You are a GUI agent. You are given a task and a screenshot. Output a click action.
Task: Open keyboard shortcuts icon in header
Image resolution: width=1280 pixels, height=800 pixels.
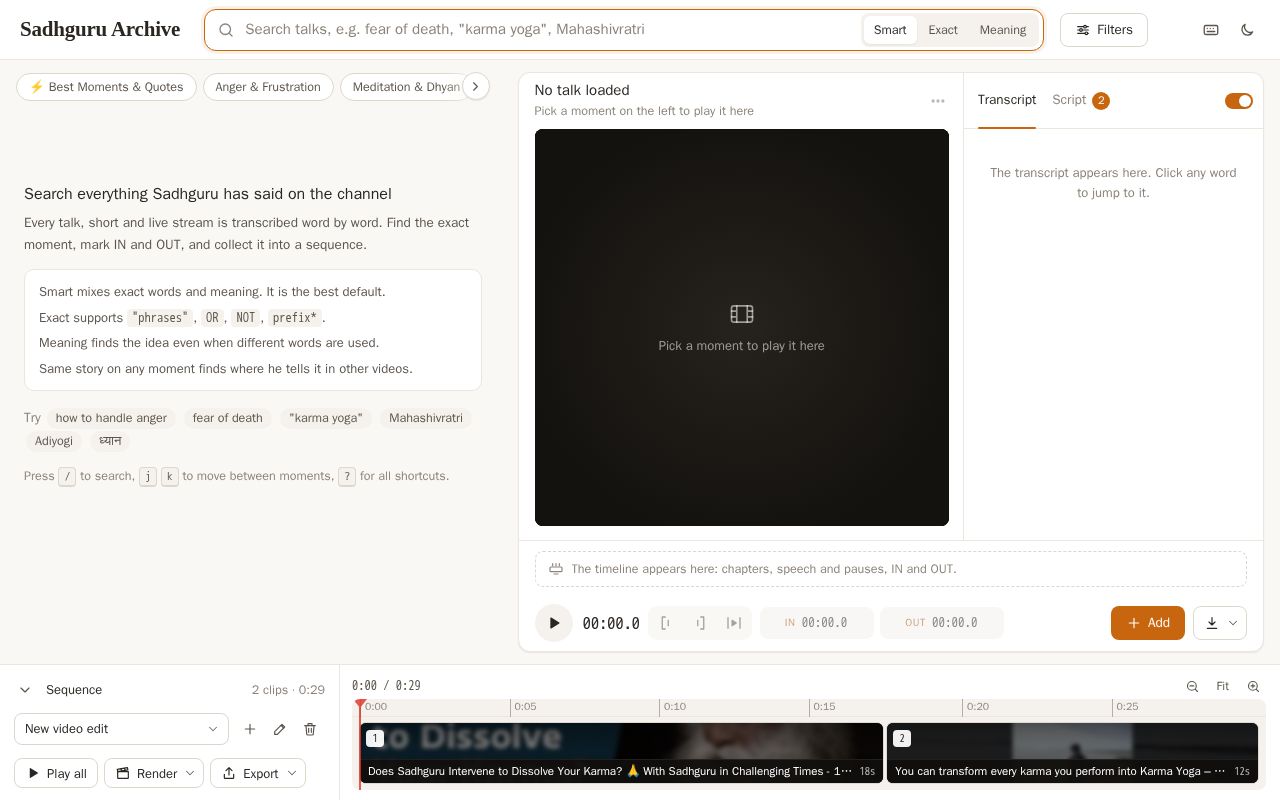tap(1211, 30)
